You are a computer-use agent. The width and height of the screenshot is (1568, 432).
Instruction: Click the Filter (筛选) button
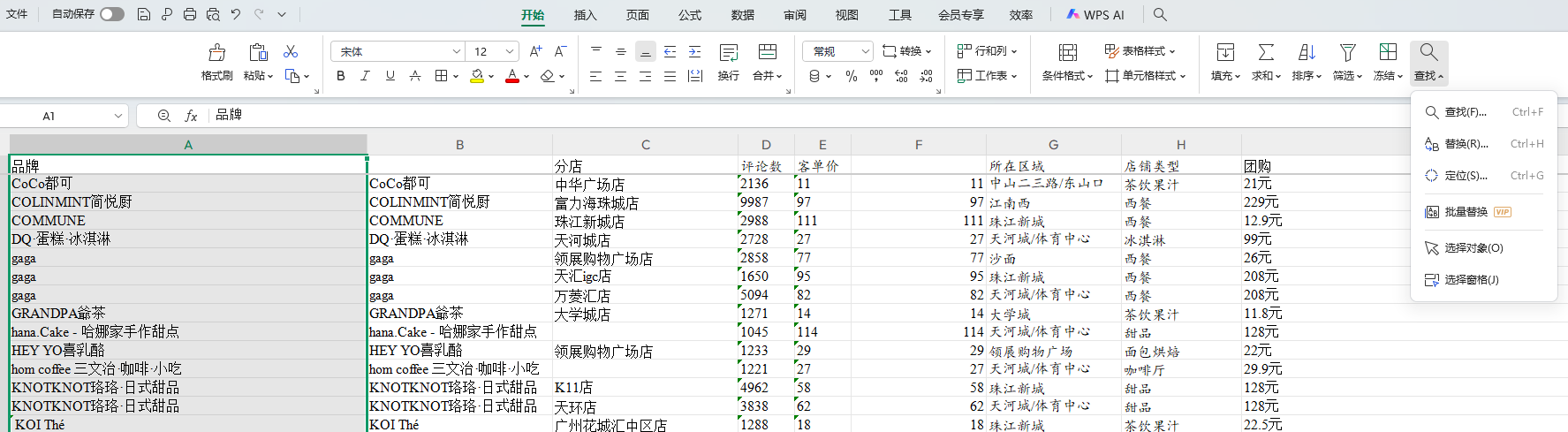1347,62
